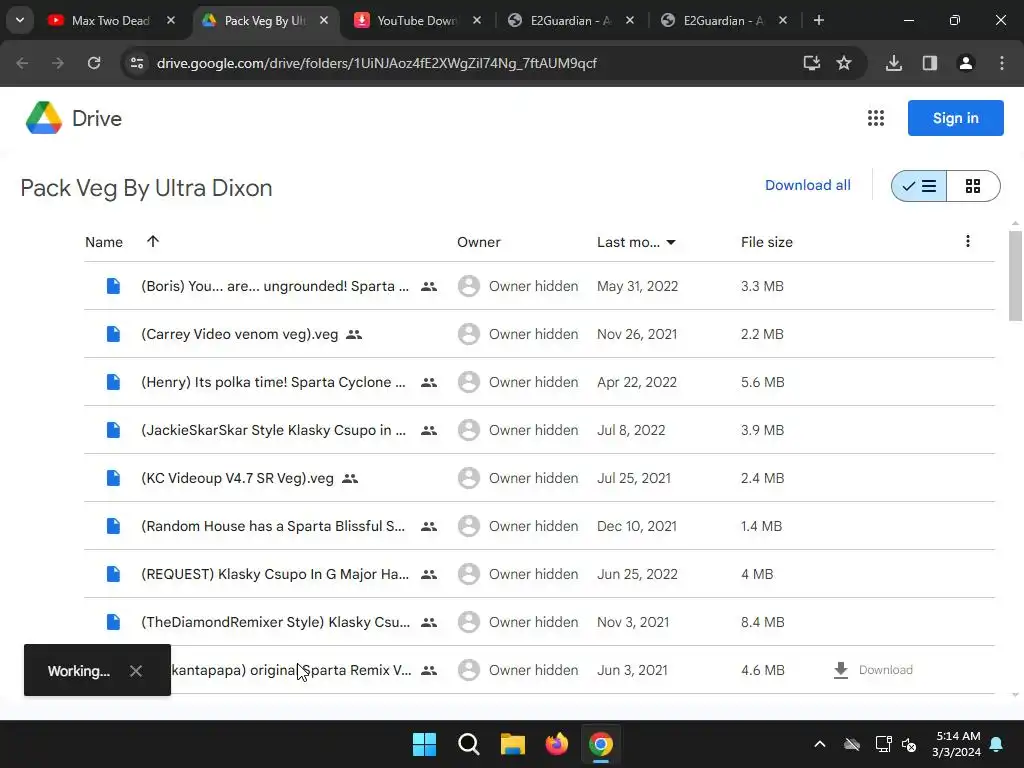Install app icon in address bar
This screenshot has width=1024, height=768.
coord(812,63)
